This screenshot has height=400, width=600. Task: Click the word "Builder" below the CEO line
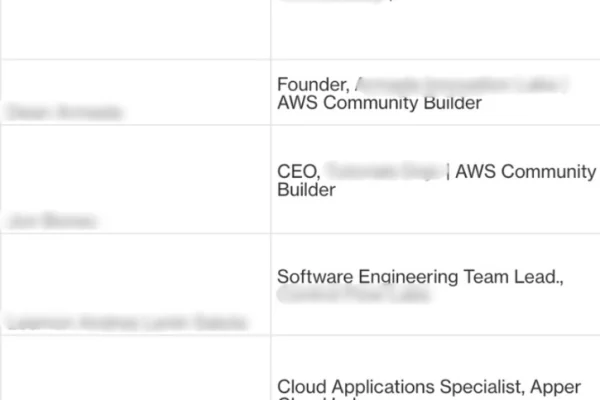[x=306, y=190]
